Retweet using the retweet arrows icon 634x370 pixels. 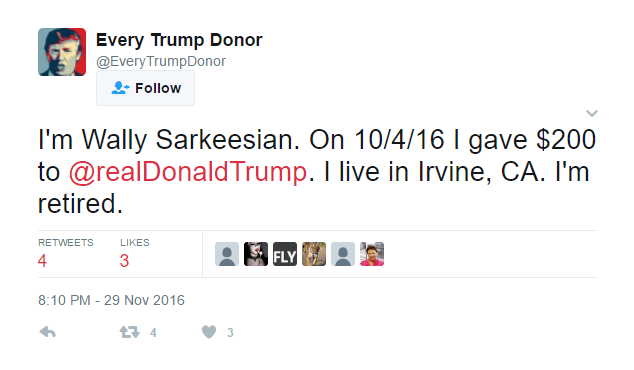coord(129,332)
